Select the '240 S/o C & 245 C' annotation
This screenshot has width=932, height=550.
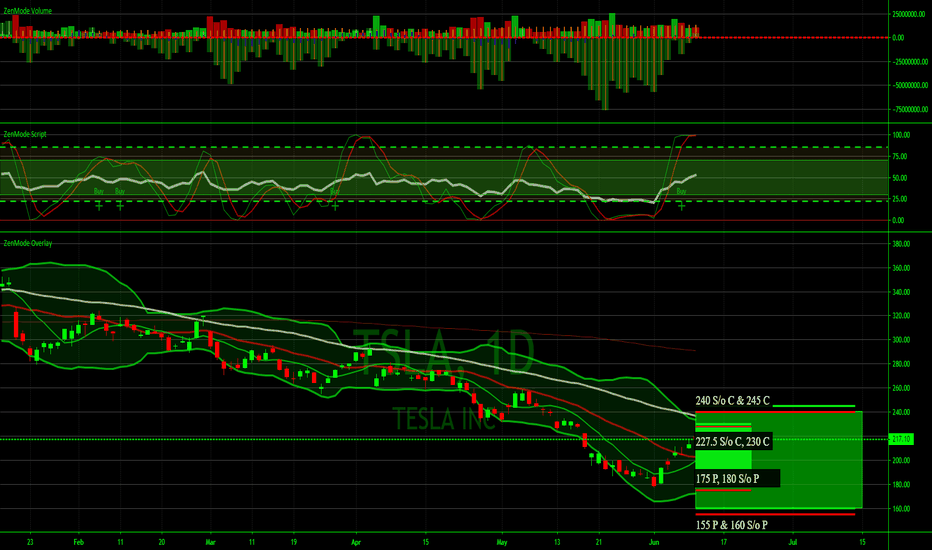[732, 401]
